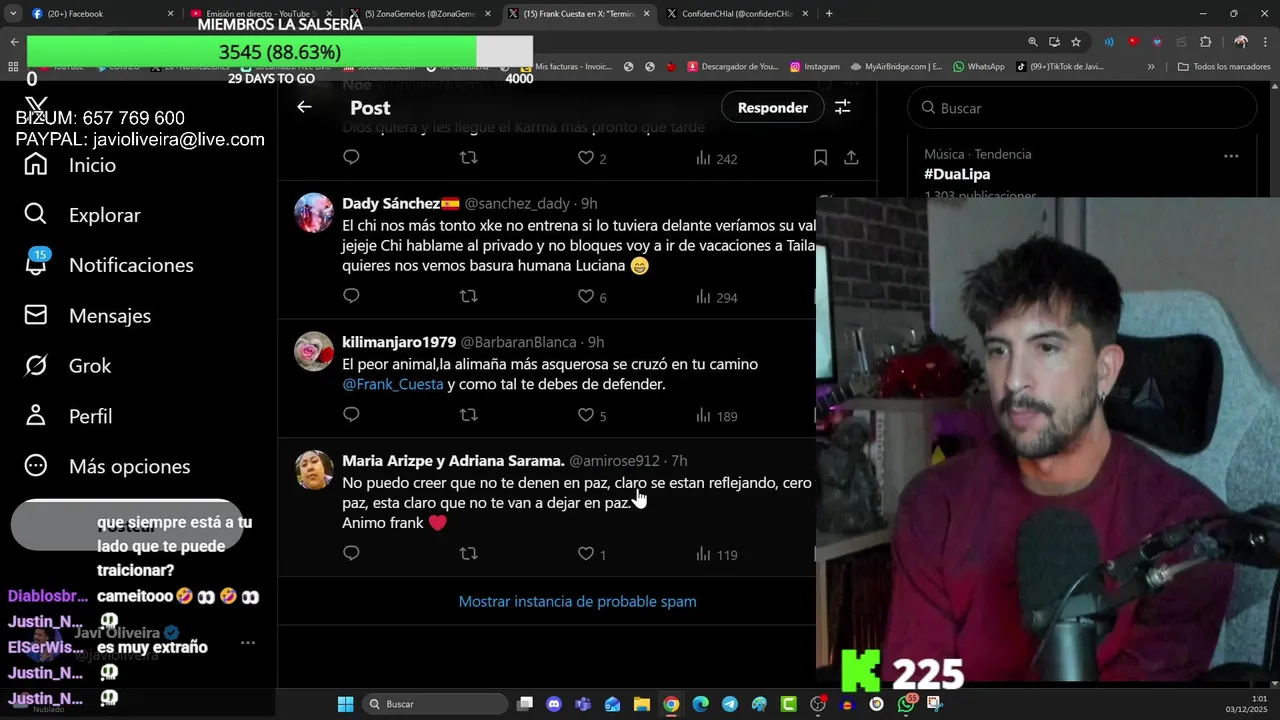Open WhatsApp in the taskbar
Viewport: 1280px width, 720px height.
coord(906,704)
